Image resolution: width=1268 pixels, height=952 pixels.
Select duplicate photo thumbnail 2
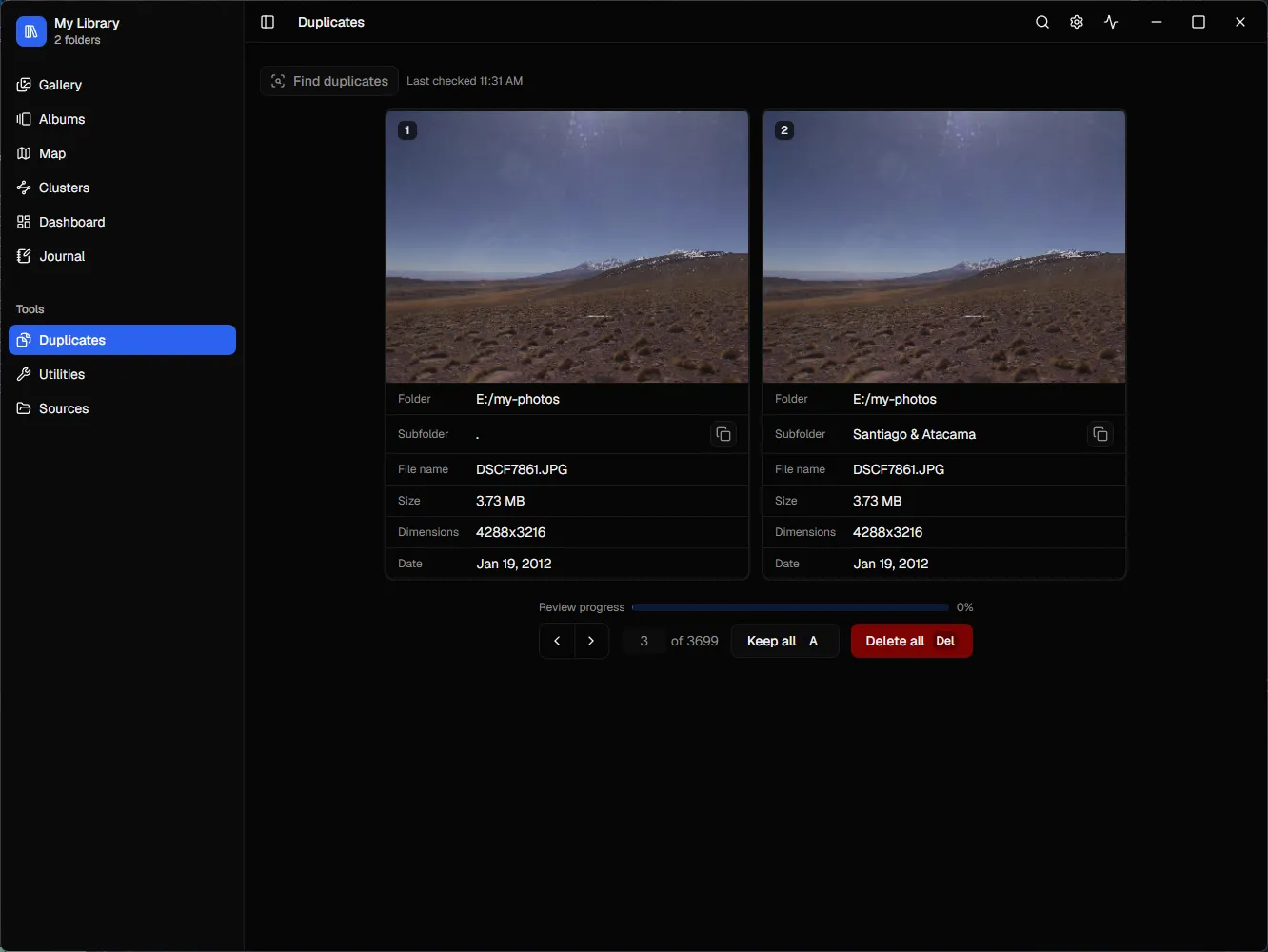click(944, 247)
